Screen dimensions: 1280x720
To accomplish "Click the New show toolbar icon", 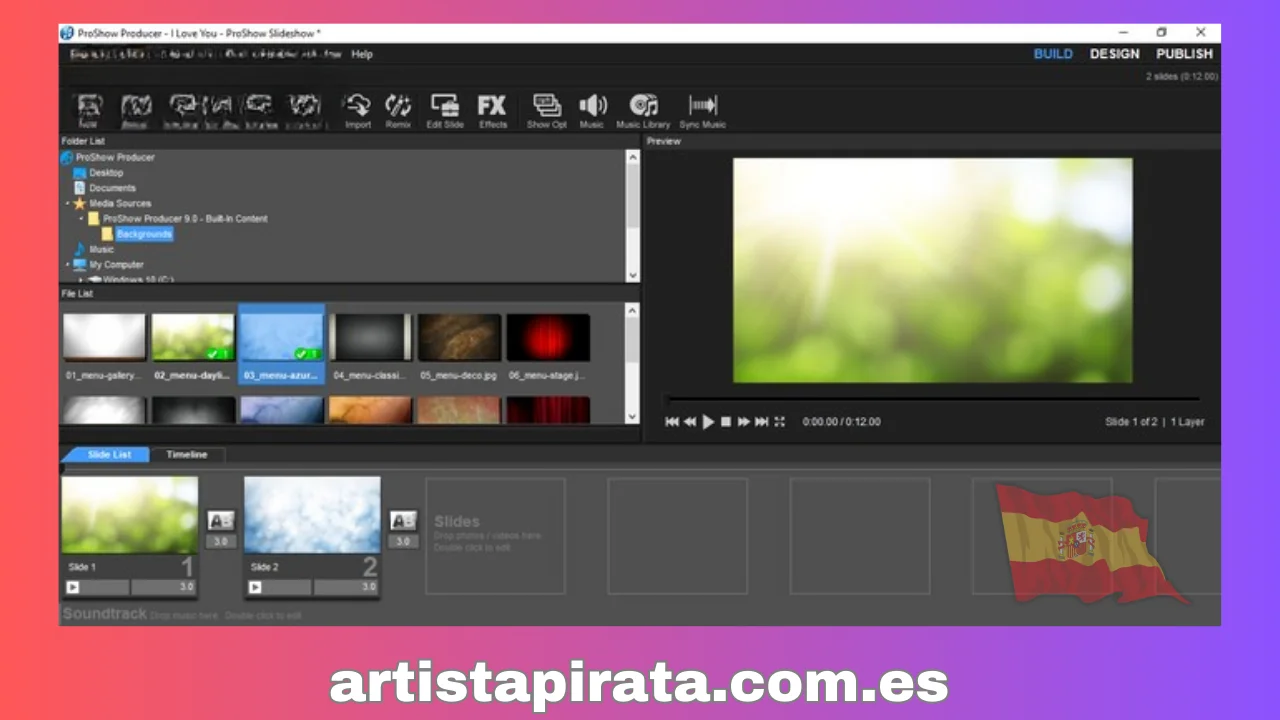I will (89, 110).
